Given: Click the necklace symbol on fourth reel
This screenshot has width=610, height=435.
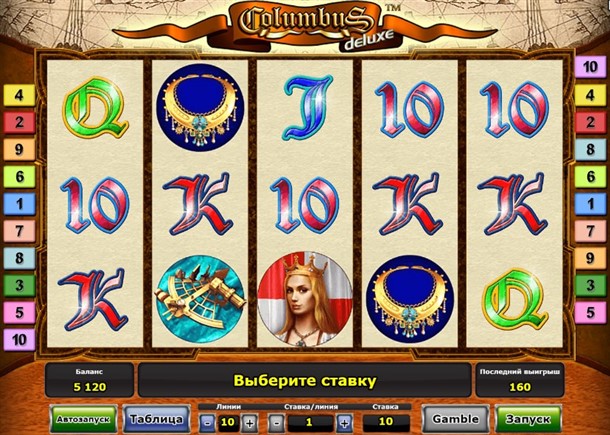Looking at the screenshot, I should (410, 299).
